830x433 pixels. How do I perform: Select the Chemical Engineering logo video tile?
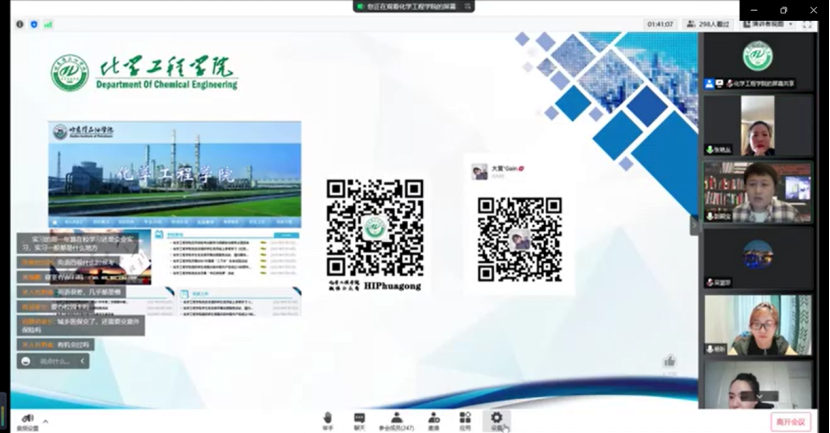pos(757,62)
